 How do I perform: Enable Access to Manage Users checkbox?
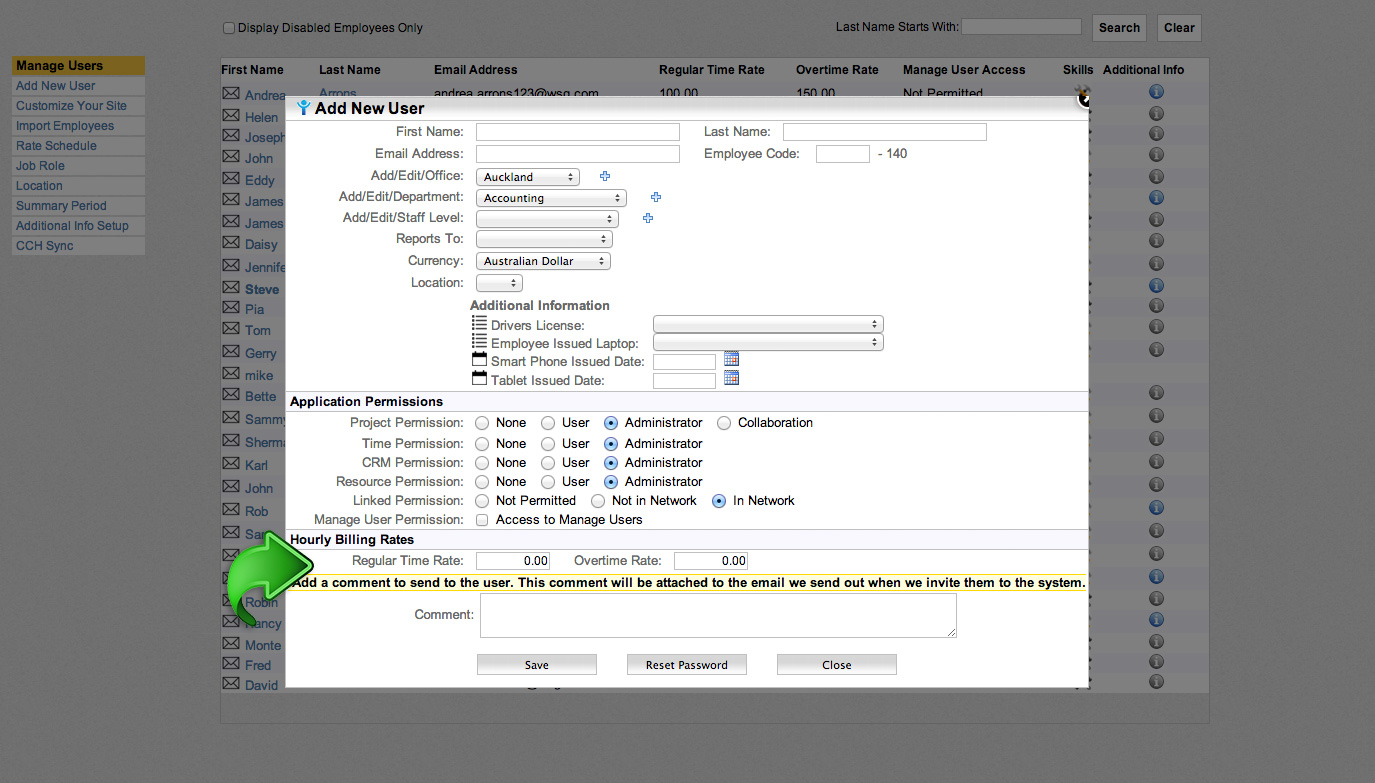point(482,520)
